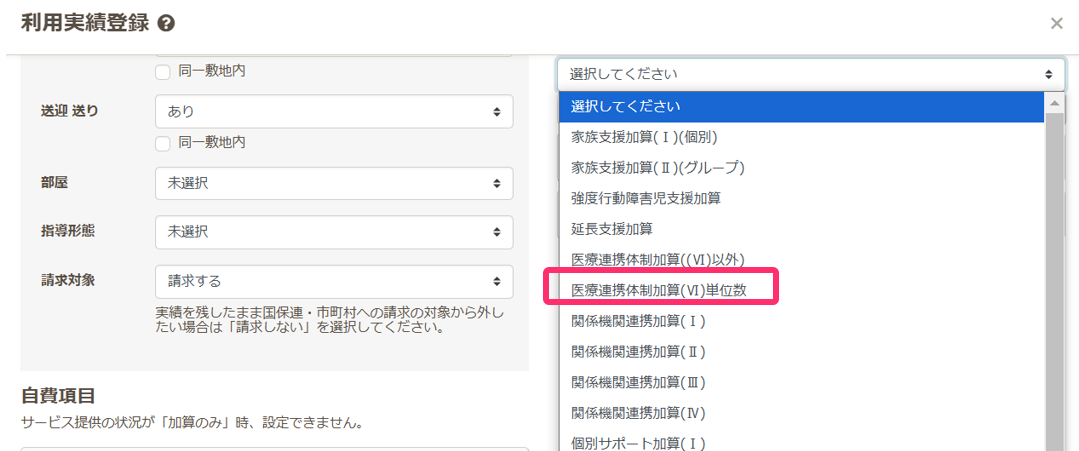Open the 請求対象 dropdown showing 請求する
Image resolution: width=1079 pixels, height=451 pixels.
[334, 281]
